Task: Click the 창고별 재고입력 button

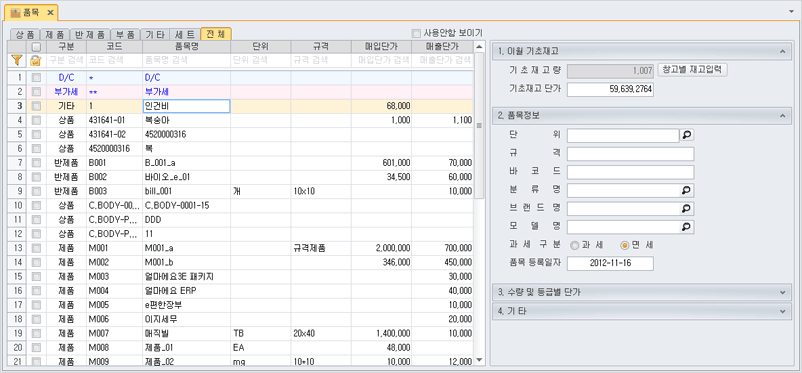Action: [692, 70]
